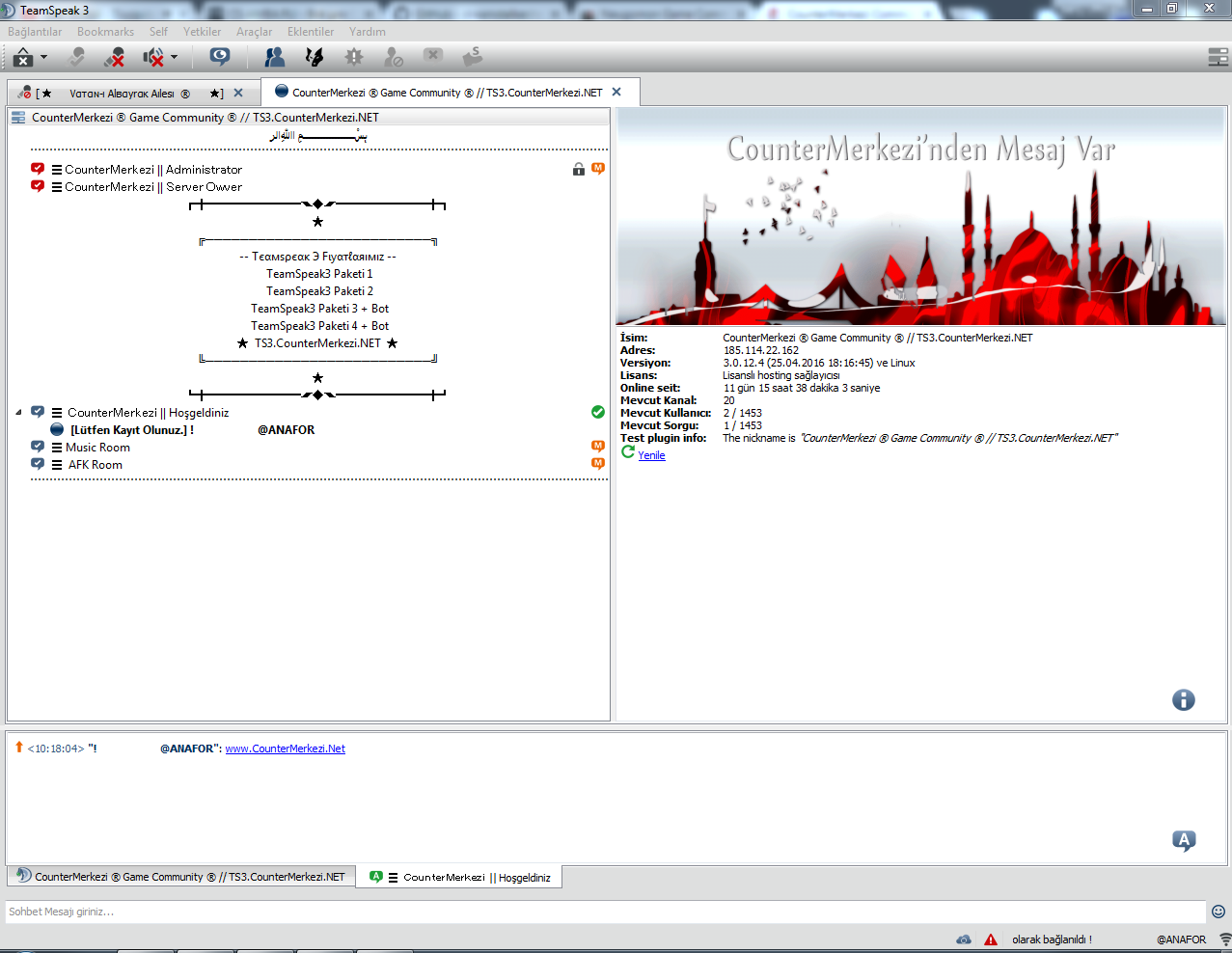The image size is (1232, 953).
Task: Open the Yardım menu
Action: pos(368,32)
